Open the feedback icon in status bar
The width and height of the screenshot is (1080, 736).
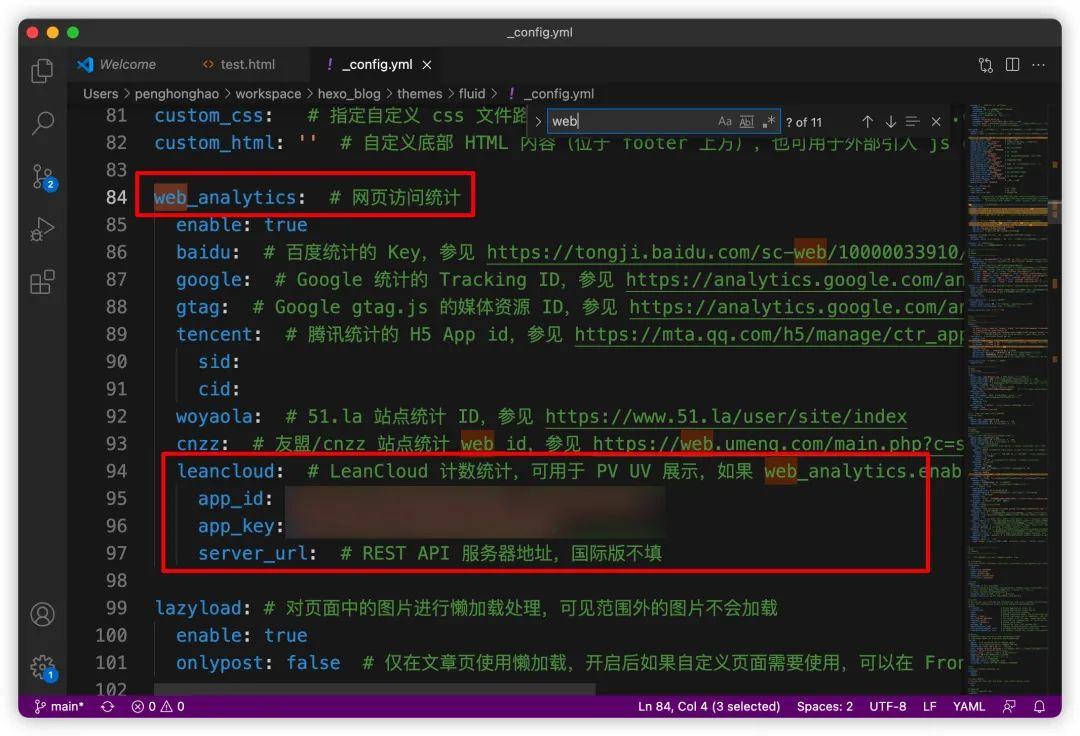[x=1009, y=706]
